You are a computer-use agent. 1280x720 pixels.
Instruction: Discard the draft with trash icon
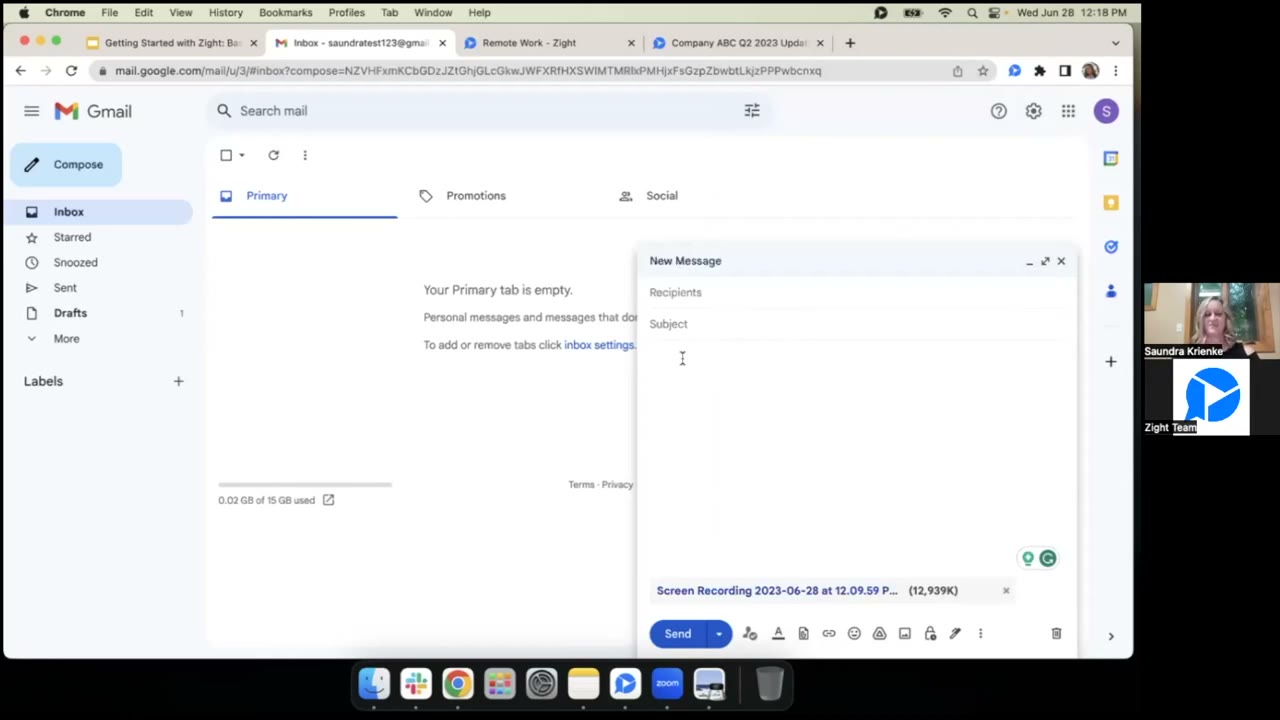[1056, 634]
